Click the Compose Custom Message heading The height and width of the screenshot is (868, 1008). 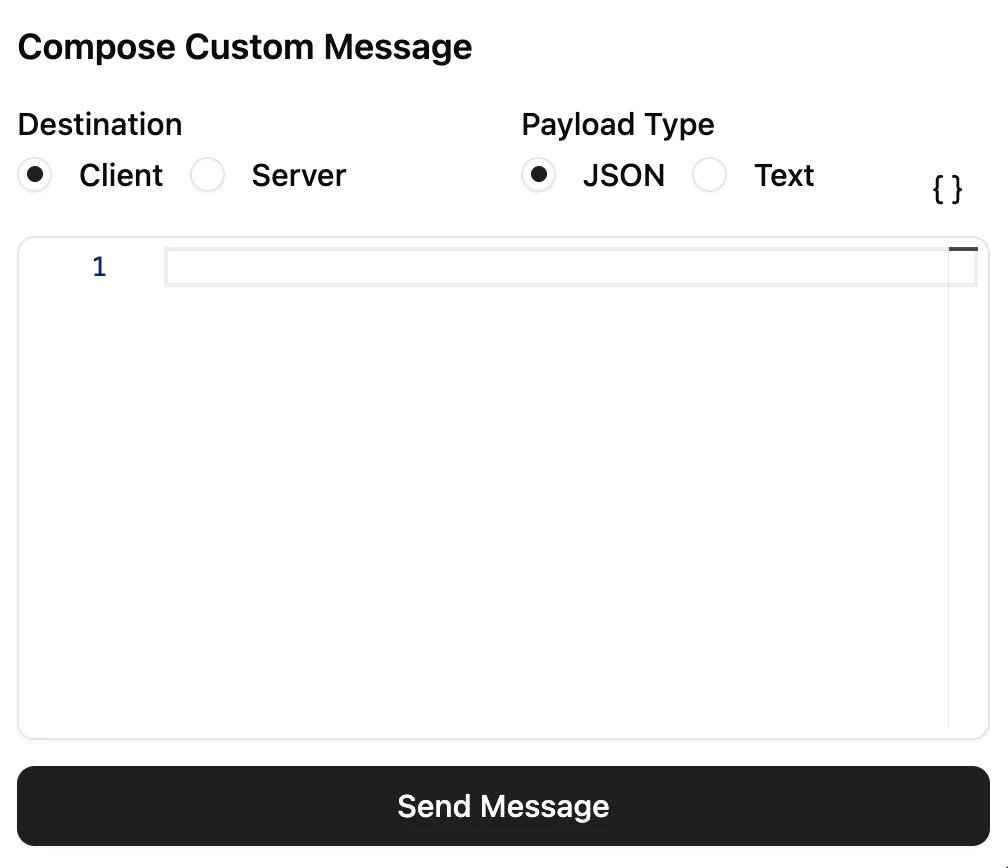pyautogui.click(x=245, y=46)
